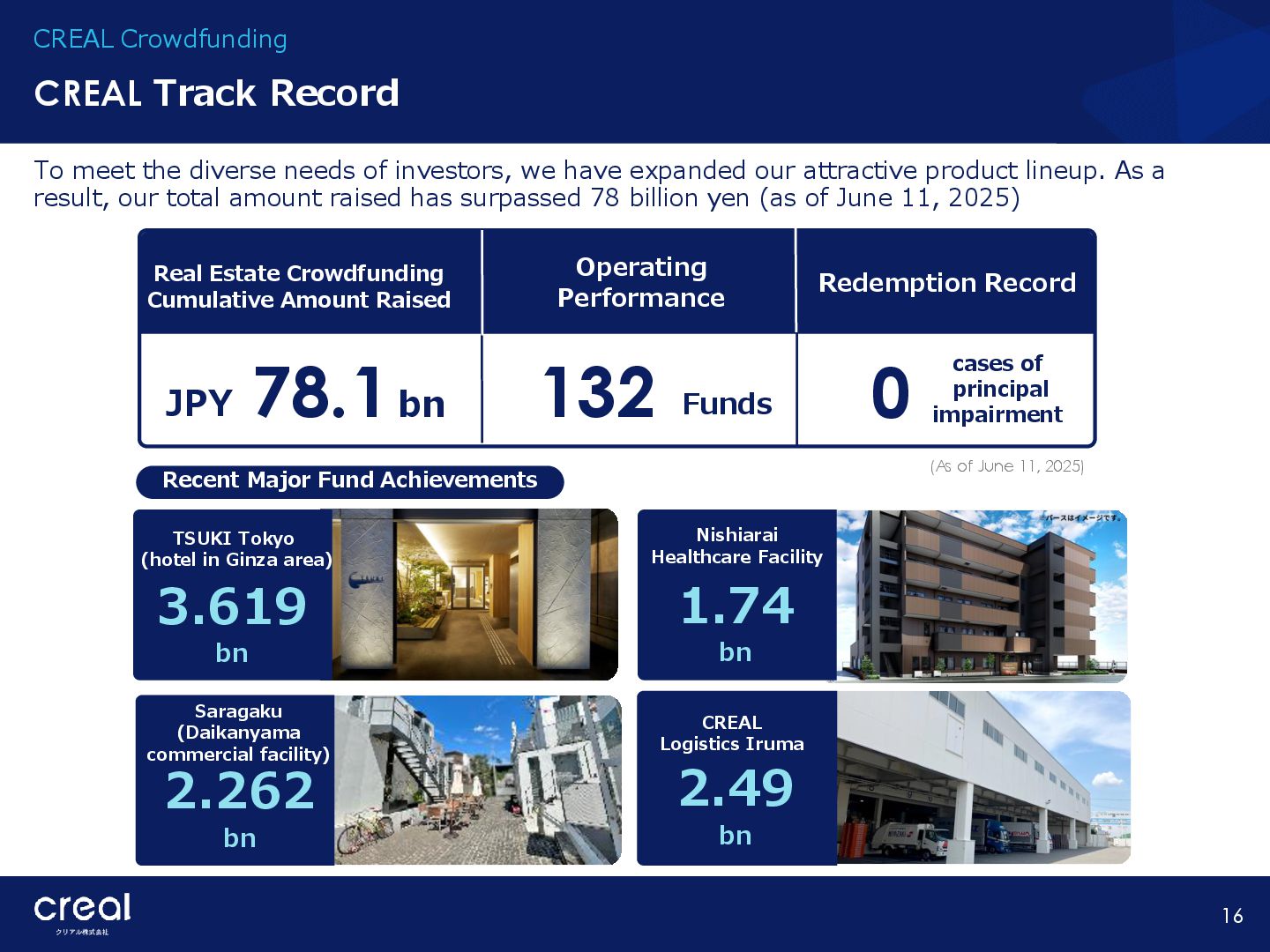Image resolution: width=1270 pixels, height=952 pixels.
Task: Select the 3.619 bn amount
Action: click(232, 628)
